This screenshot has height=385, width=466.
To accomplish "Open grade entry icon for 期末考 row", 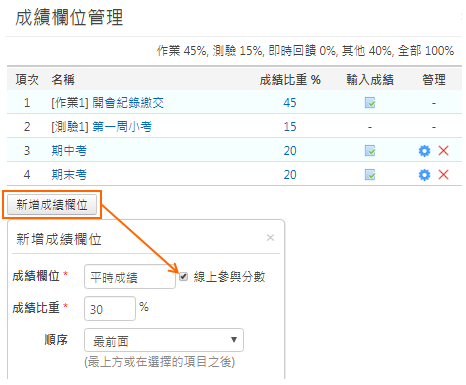I will pos(370,175).
